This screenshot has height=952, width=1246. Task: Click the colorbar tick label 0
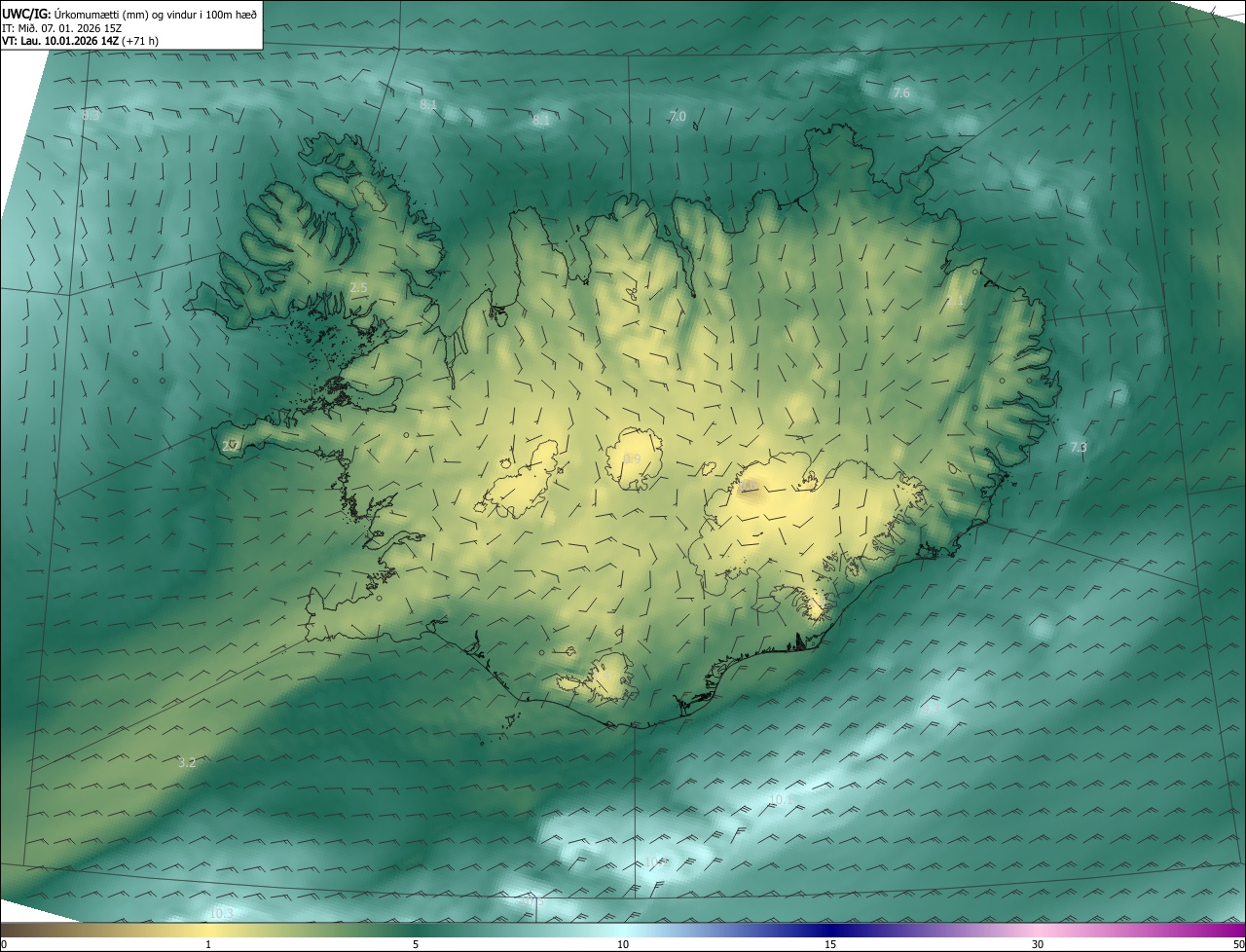pyautogui.click(x=4, y=944)
